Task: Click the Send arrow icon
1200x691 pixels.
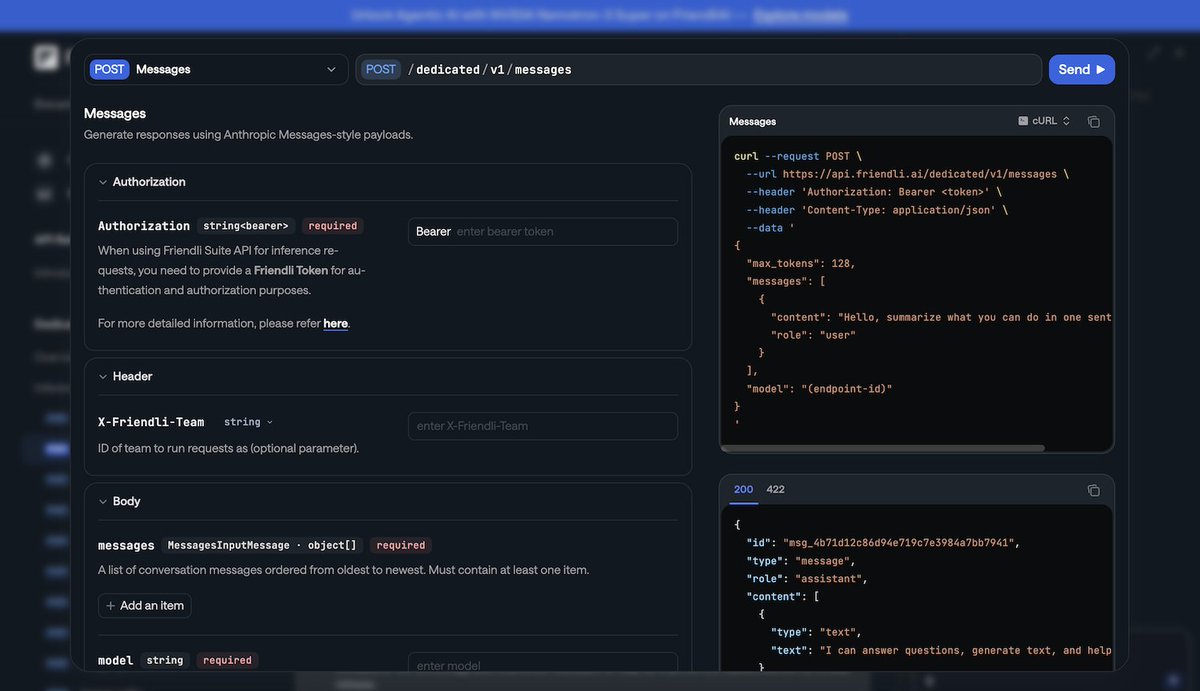Action: coord(1101,69)
